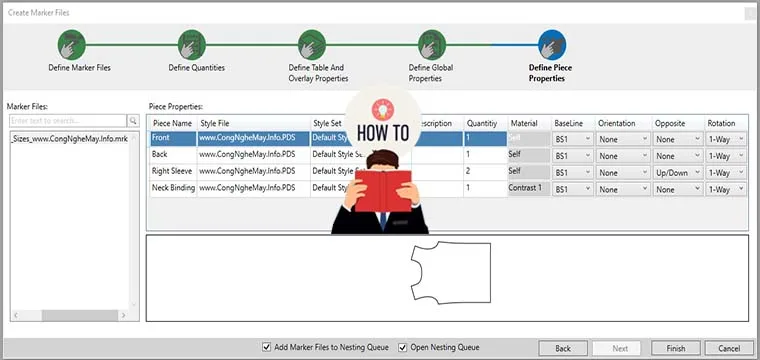The height and width of the screenshot is (360, 760).
Task: Open BaseLine dropdown for Front row
Action: tap(572, 139)
